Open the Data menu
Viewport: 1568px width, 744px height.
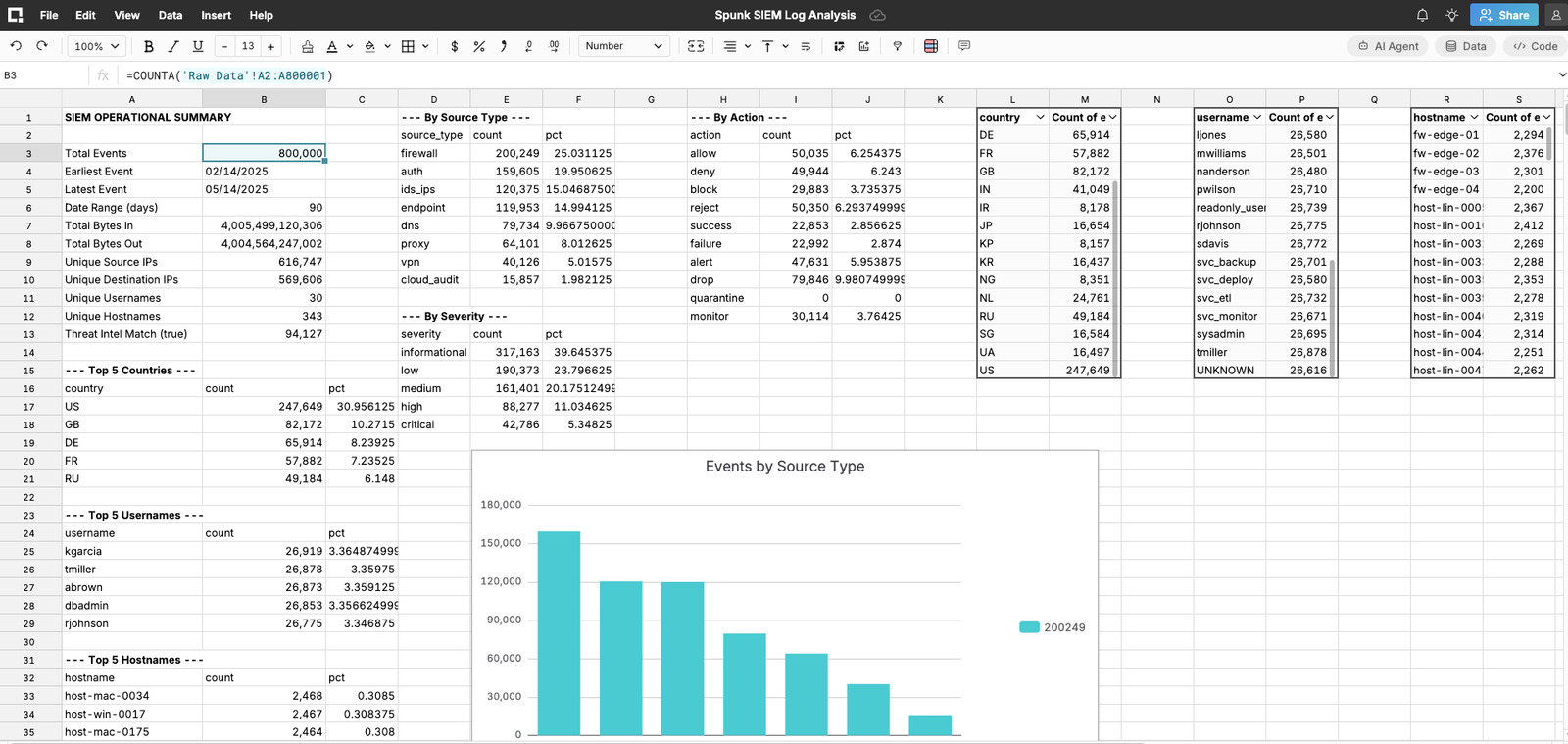tap(171, 15)
